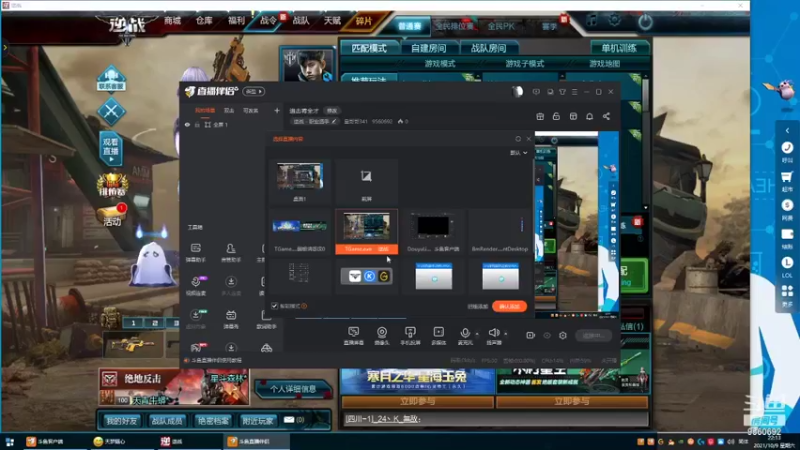
Task: Add a new scene with plus icon
Action: [277, 110]
